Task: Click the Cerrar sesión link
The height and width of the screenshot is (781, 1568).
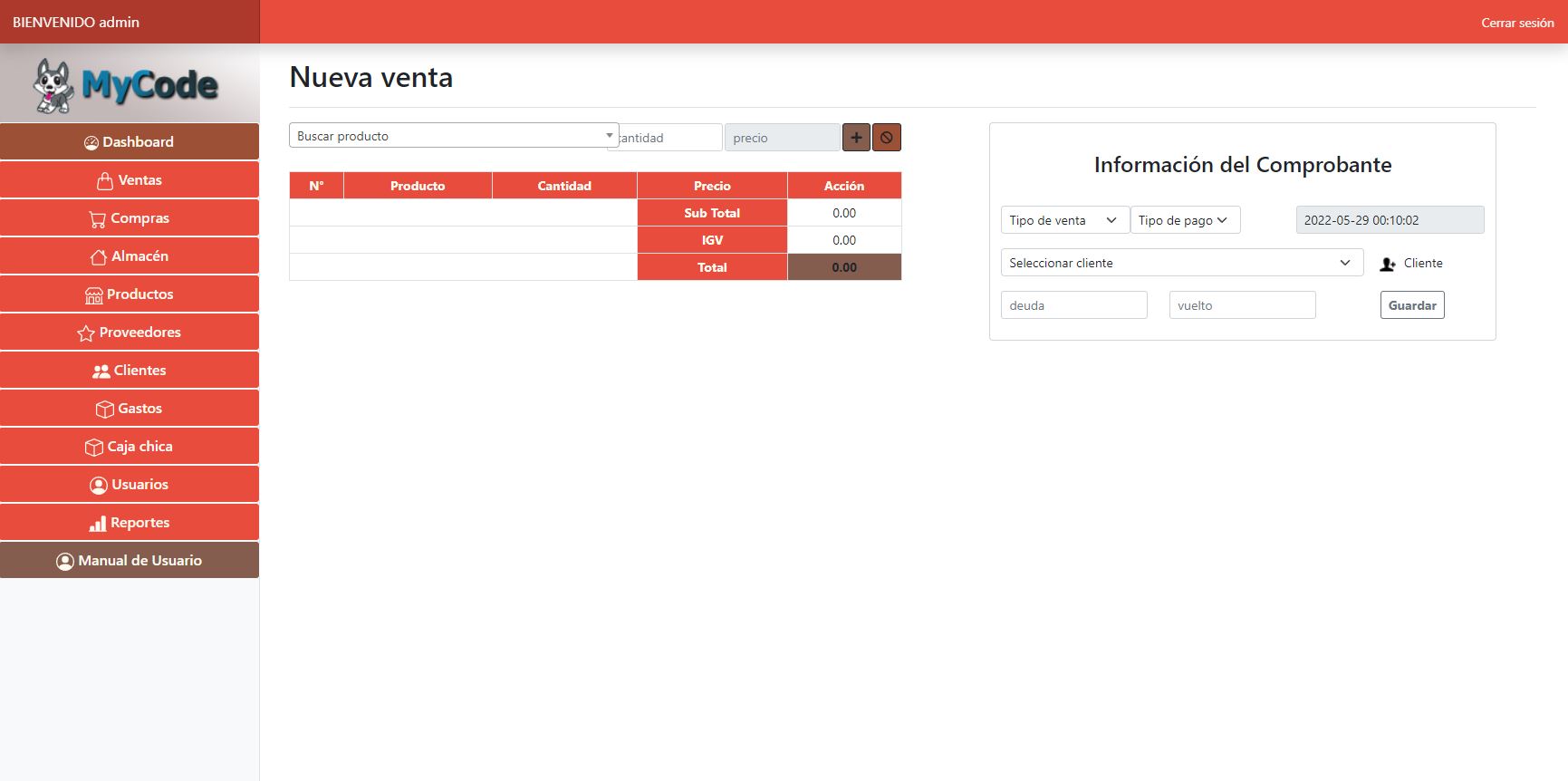Action: tap(1517, 23)
